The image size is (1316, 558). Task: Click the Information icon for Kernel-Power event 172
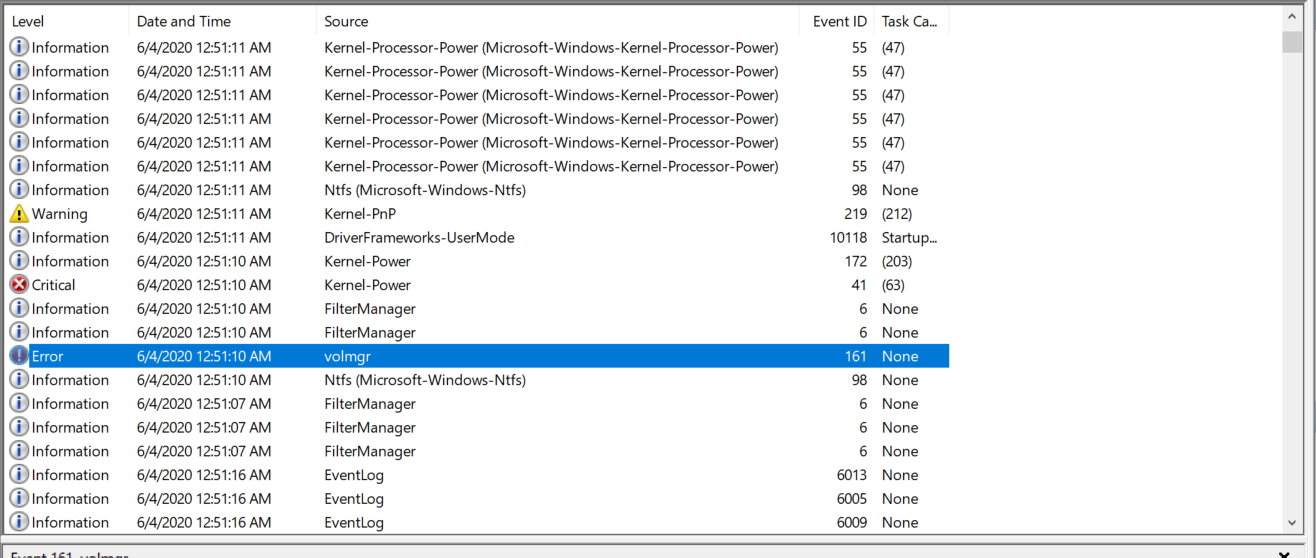[19, 261]
